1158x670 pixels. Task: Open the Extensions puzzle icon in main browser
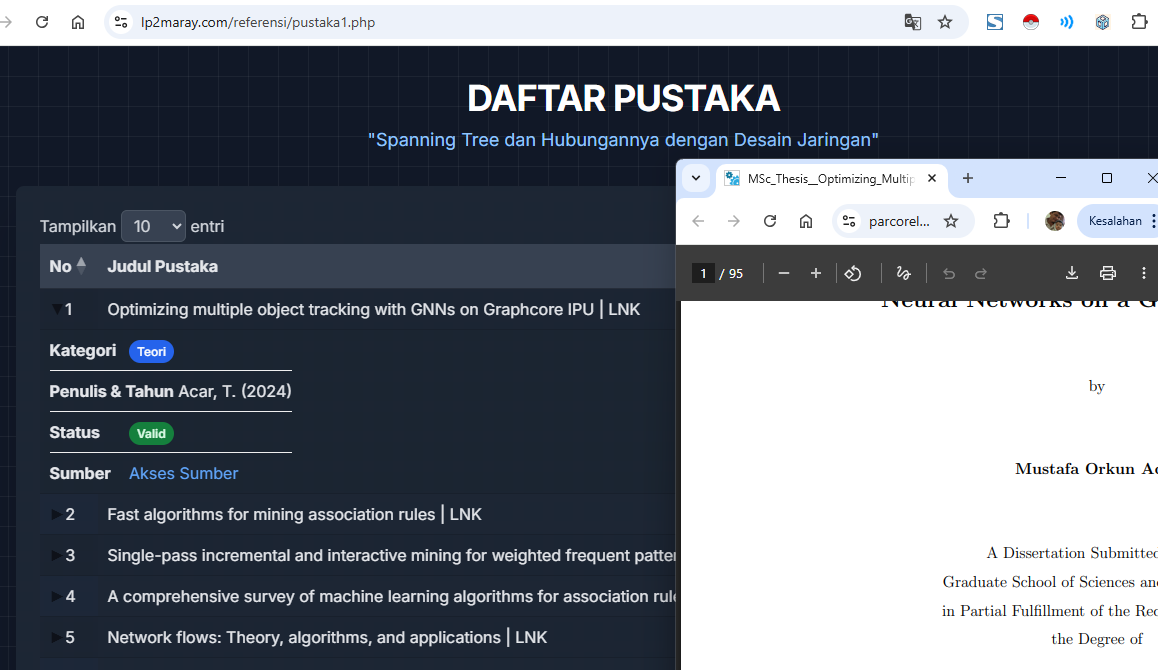click(x=1139, y=22)
